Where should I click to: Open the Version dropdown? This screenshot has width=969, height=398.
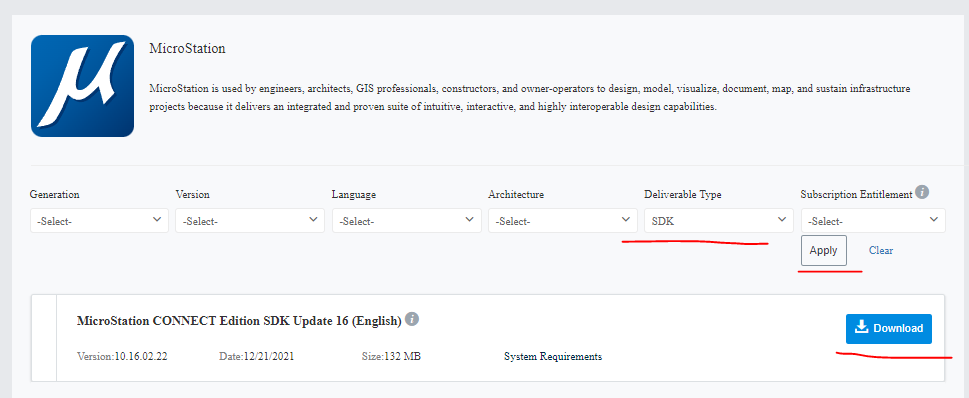pyautogui.click(x=250, y=221)
